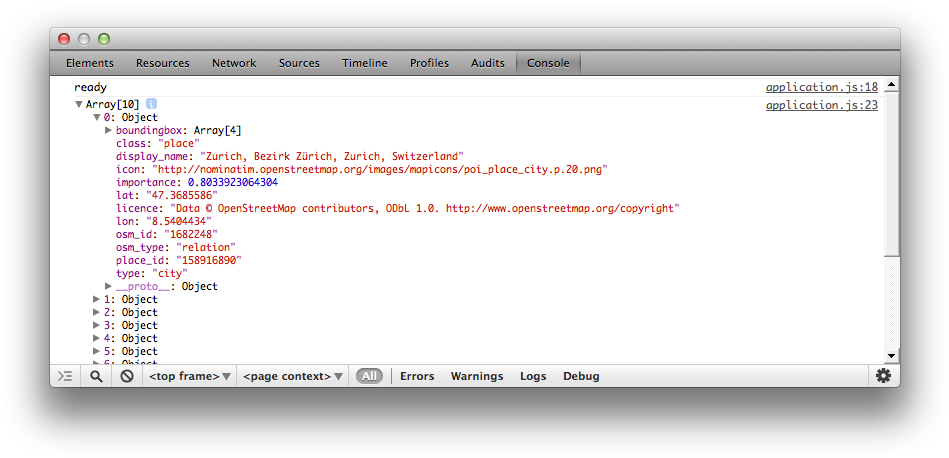This screenshot has height=458, width=949.
Task: Expand the __proto__ Object entry
Action: pos(108,286)
